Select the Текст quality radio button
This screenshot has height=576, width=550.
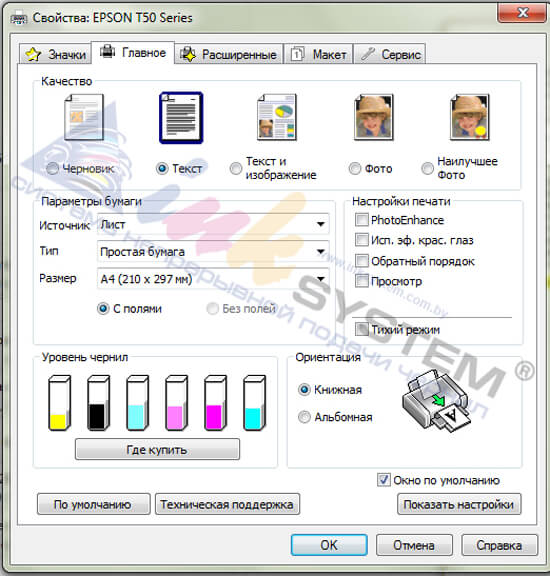[162, 169]
